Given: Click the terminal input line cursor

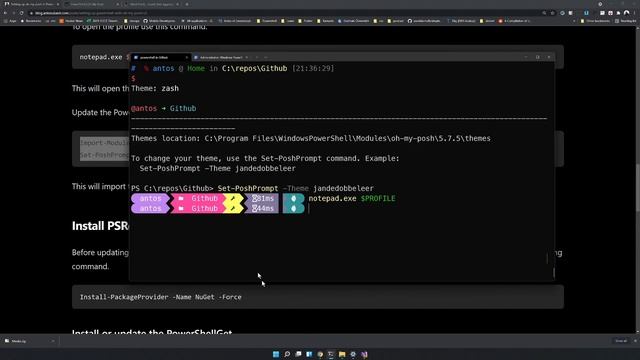Looking at the screenshot, I should click(x=309, y=209).
